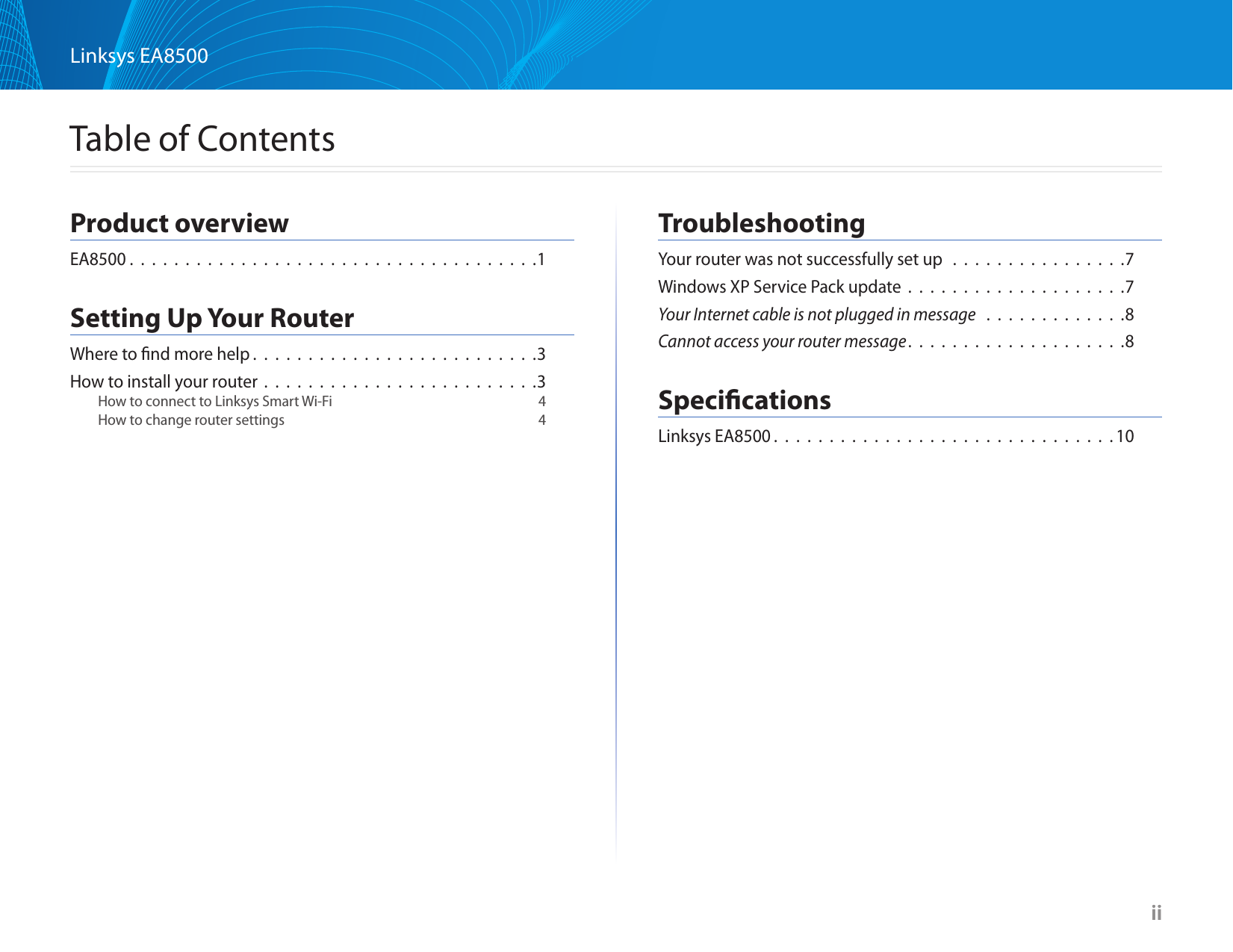Open 'How to install your router' entry
Image resolution: width=1233 pixels, height=952 pixels.
[x=308, y=382]
